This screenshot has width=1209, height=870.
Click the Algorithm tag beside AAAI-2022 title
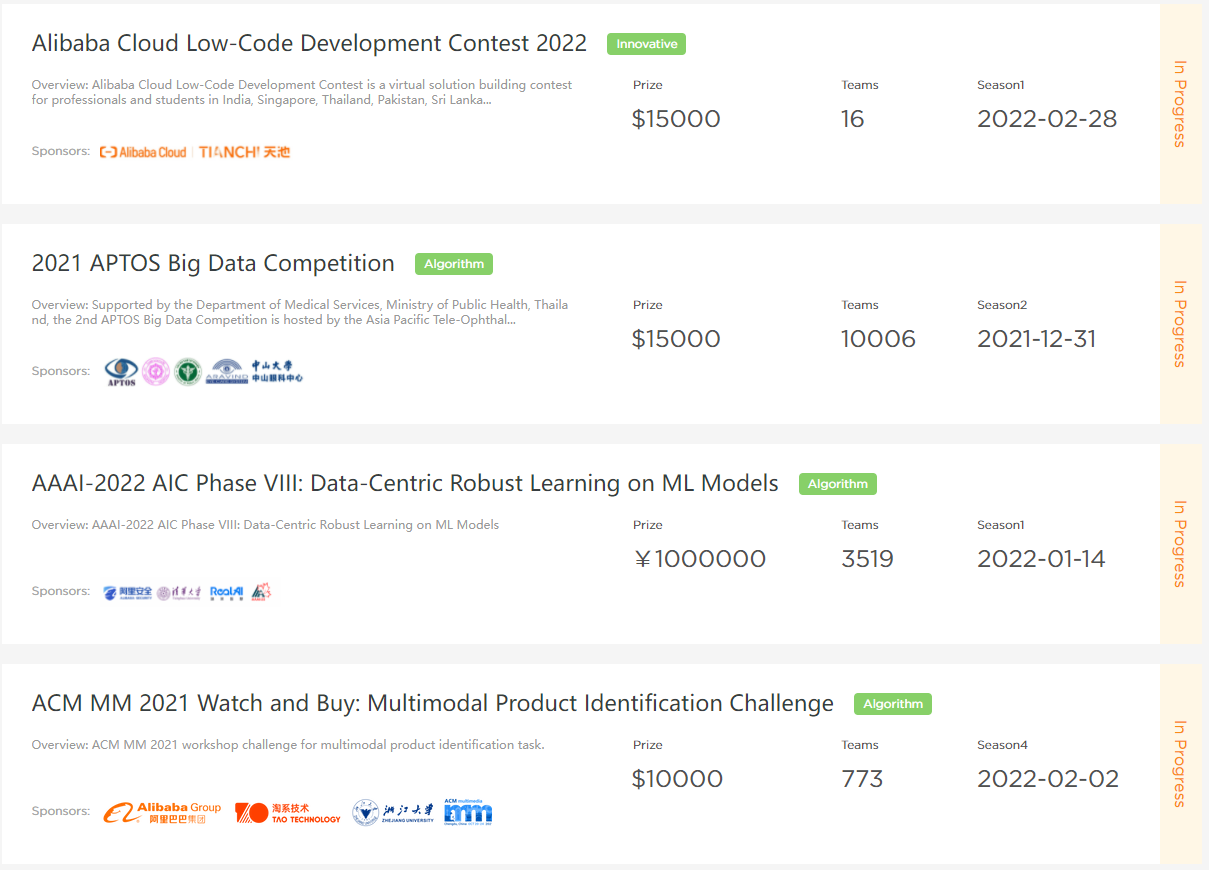pos(837,484)
